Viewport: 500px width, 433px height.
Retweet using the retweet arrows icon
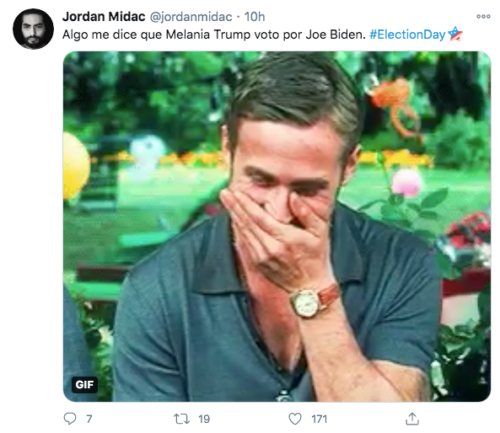182,419
